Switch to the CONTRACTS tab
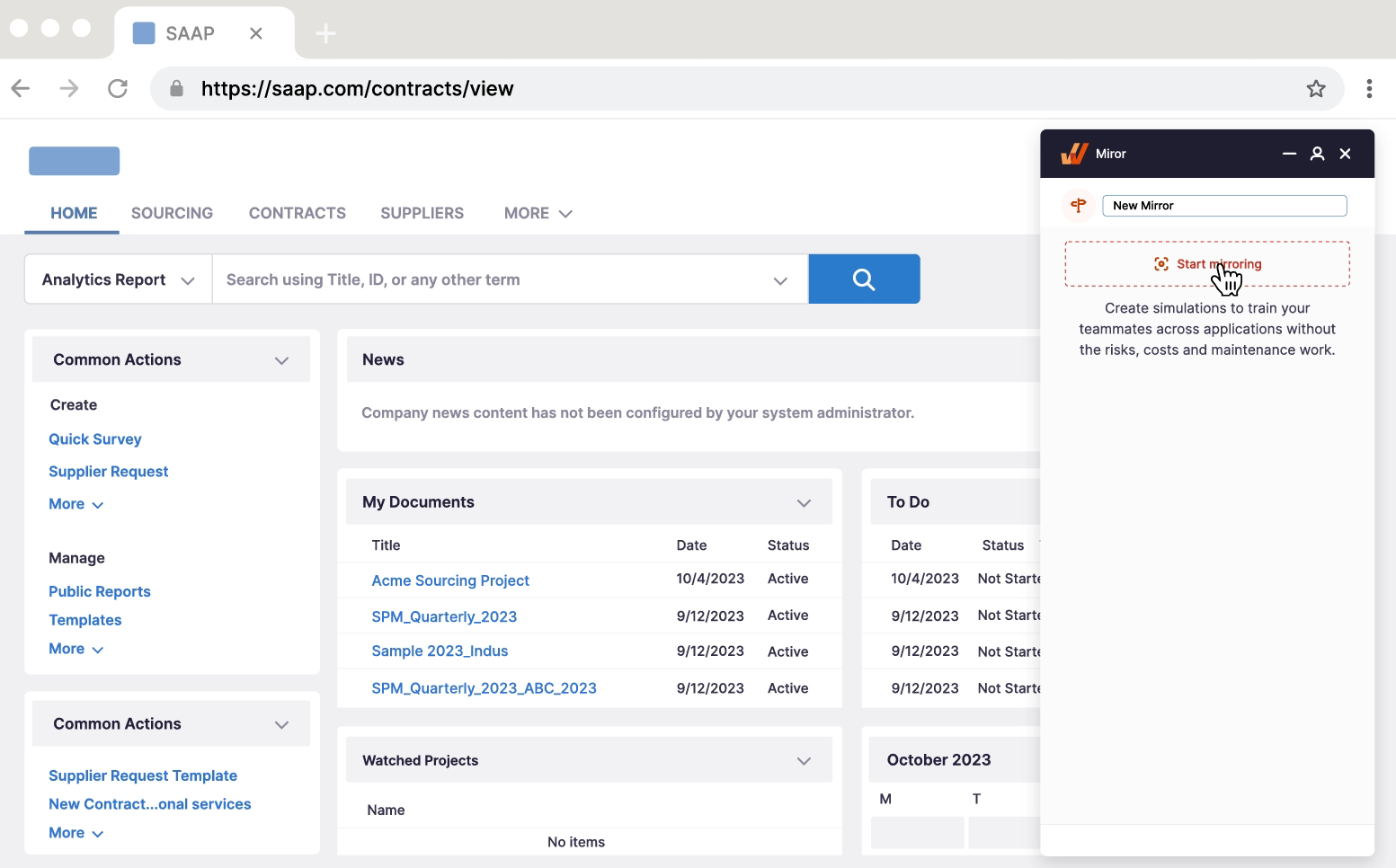Screen dimensions: 1396x868 click(298, 213)
